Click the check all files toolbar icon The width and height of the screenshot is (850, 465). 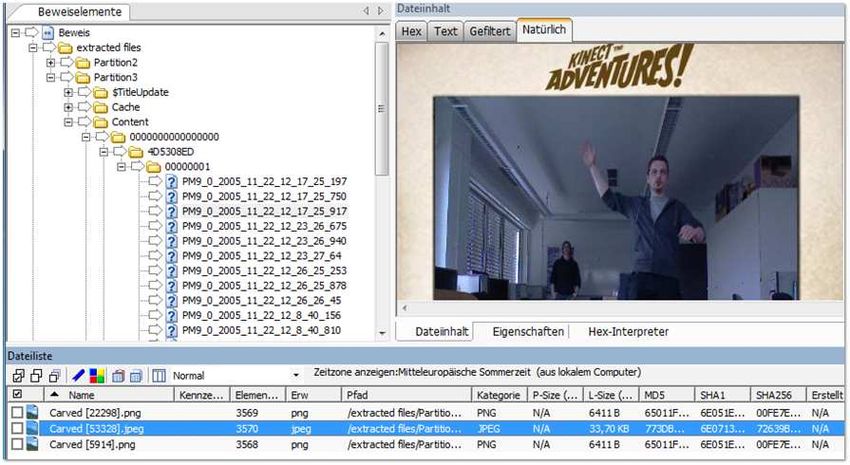(x=18, y=375)
